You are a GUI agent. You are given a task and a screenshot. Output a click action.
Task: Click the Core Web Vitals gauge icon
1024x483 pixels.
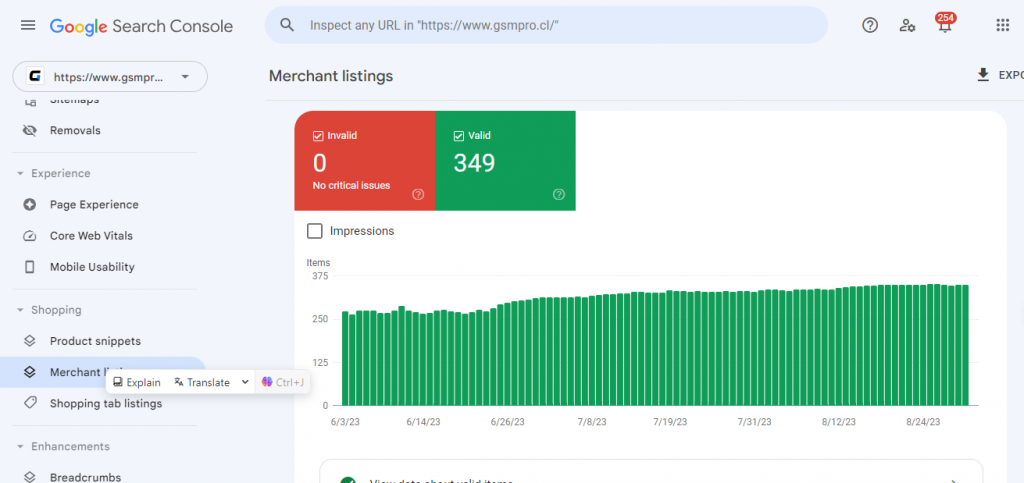tap(29, 236)
